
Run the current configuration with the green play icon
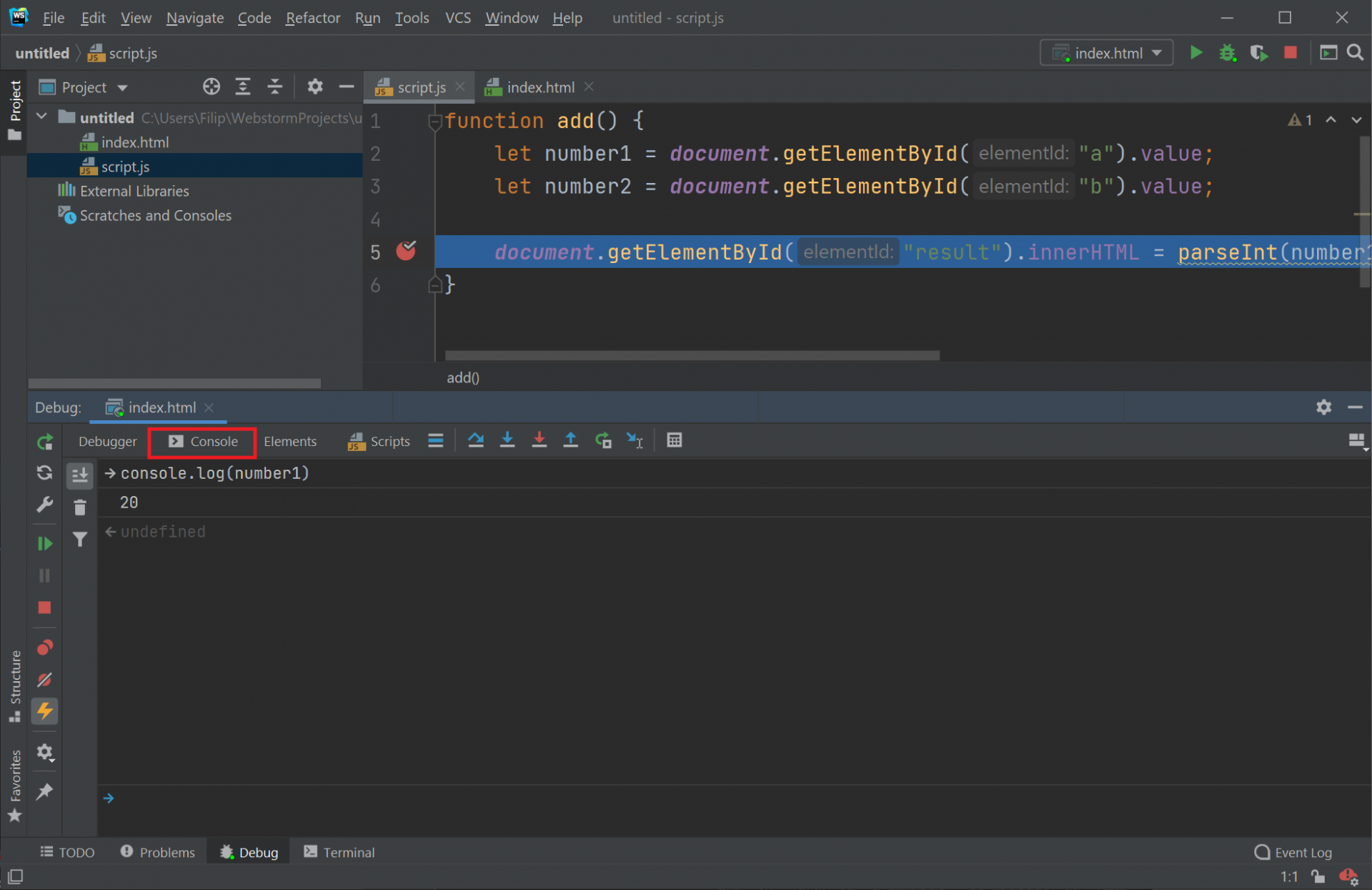point(1197,52)
